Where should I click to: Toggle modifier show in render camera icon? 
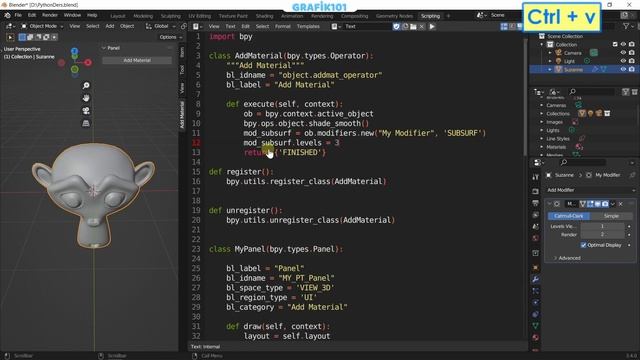tap(605, 204)
